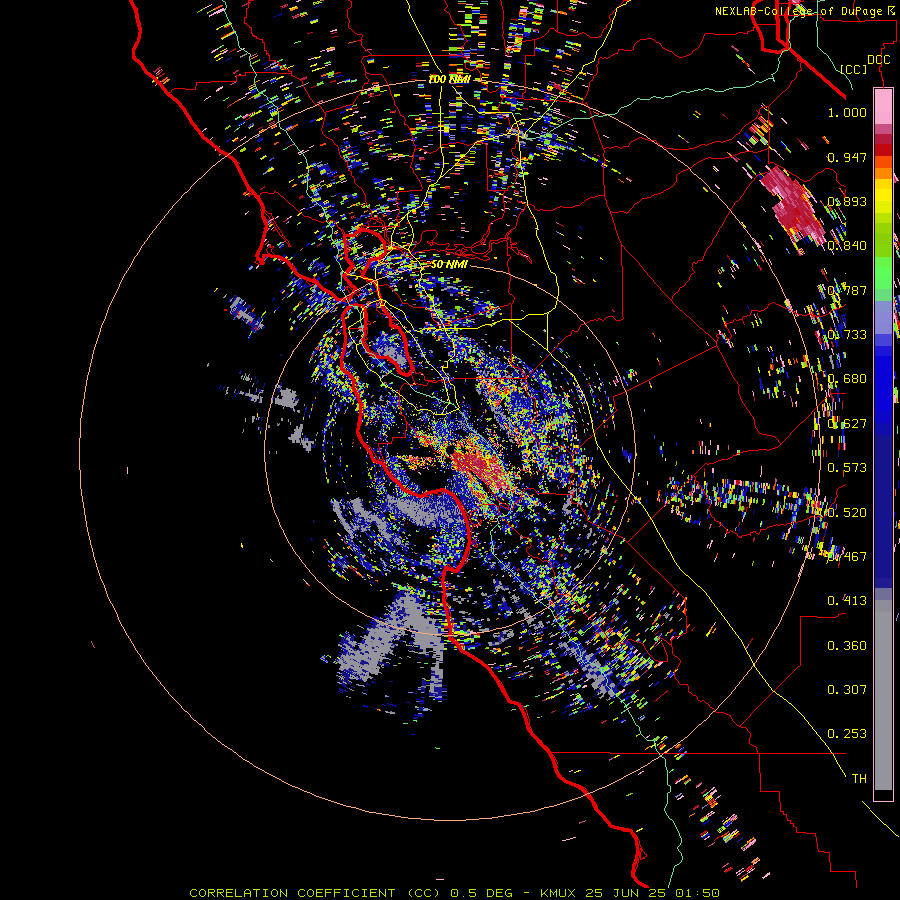The height and width of the screenshot is (900, 900).
Task: Click the 0.680 legend value
Action: 847,378
